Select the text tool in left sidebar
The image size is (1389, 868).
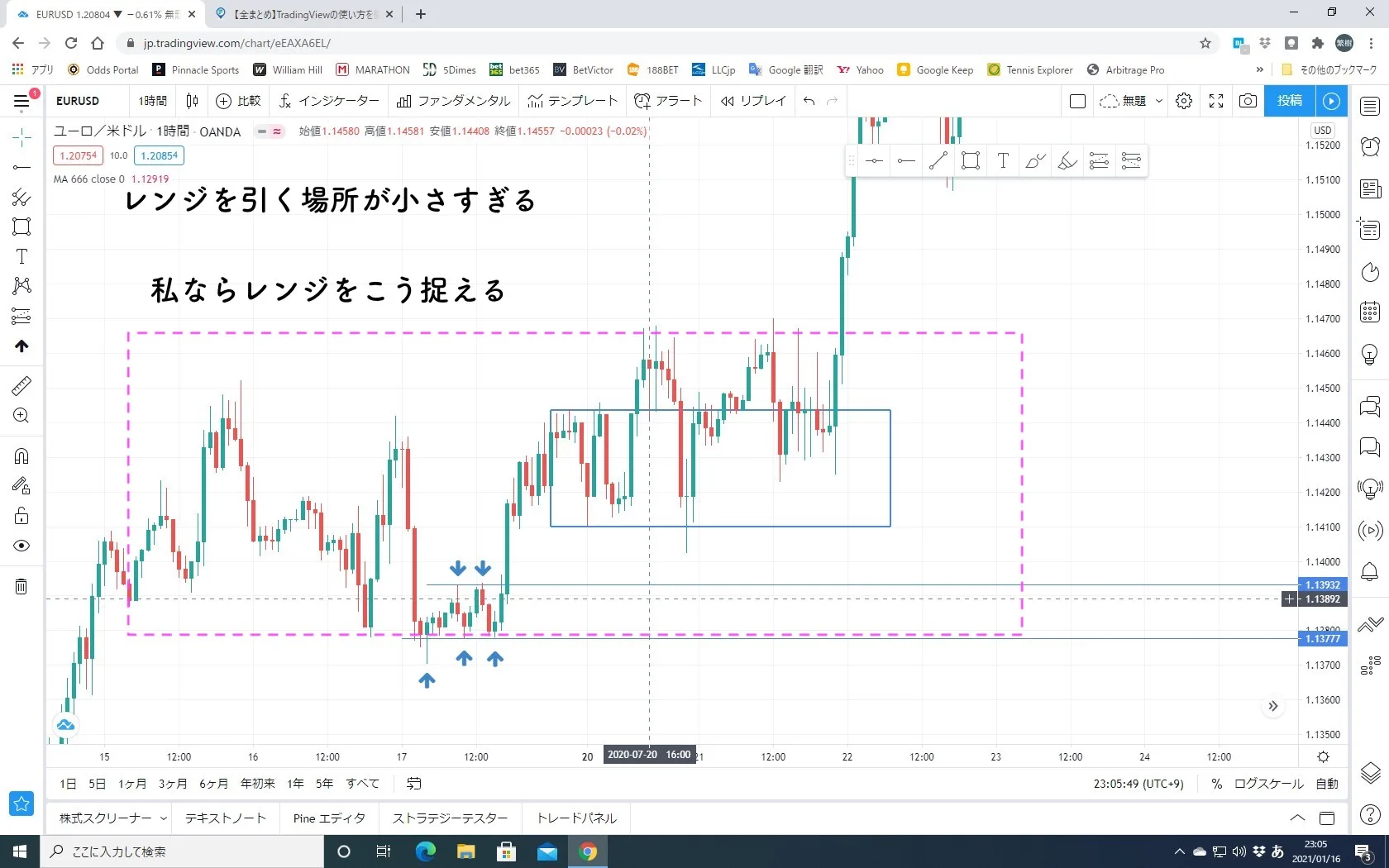coord(21,256)
